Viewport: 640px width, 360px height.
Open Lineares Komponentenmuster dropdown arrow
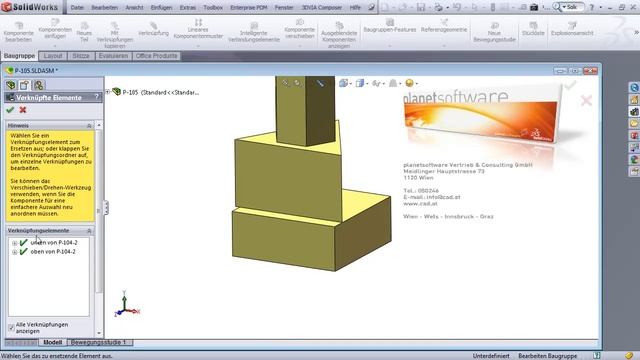(x=198, y=46)
